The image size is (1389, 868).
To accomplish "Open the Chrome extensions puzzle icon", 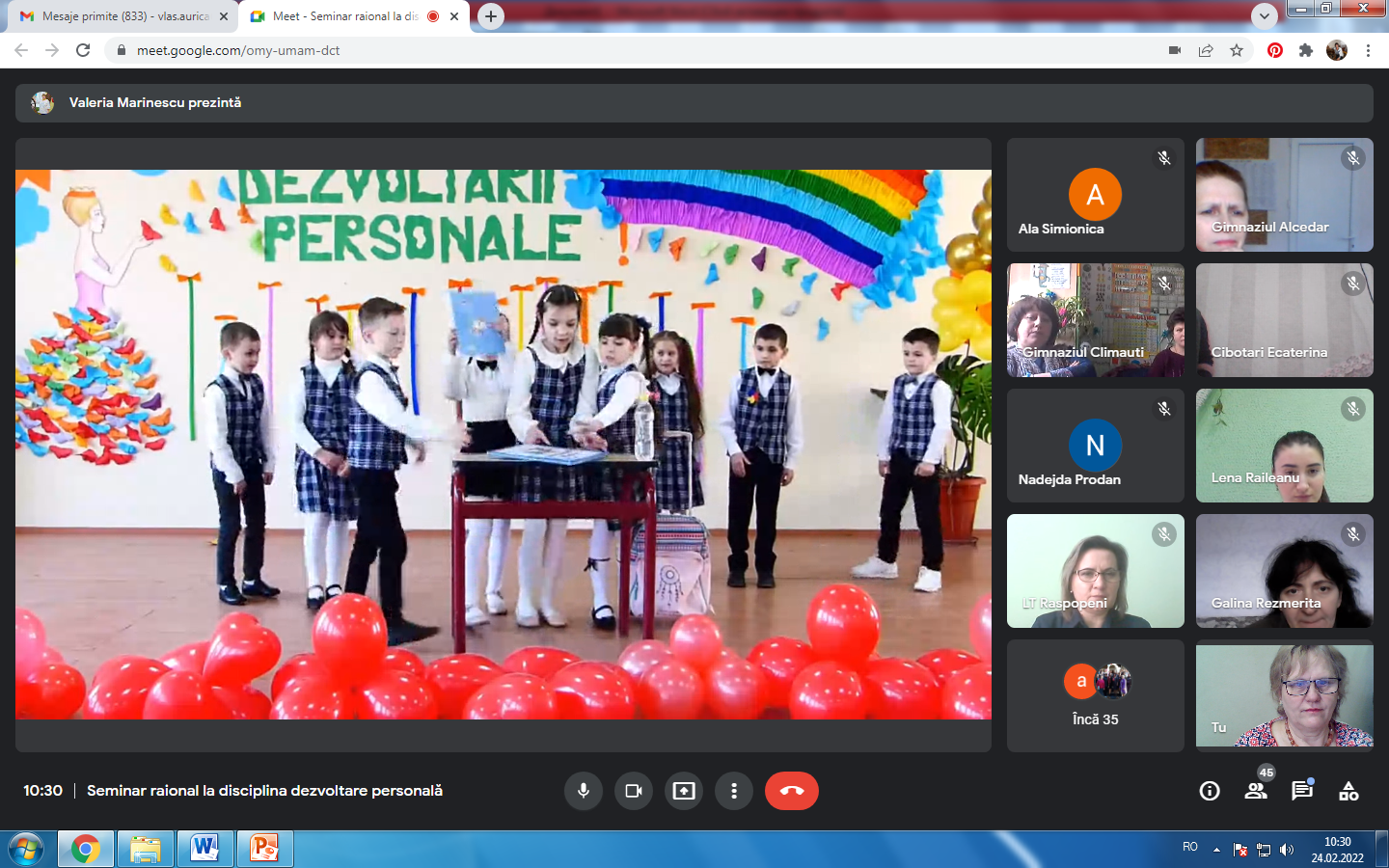I will click(1306, 50).
